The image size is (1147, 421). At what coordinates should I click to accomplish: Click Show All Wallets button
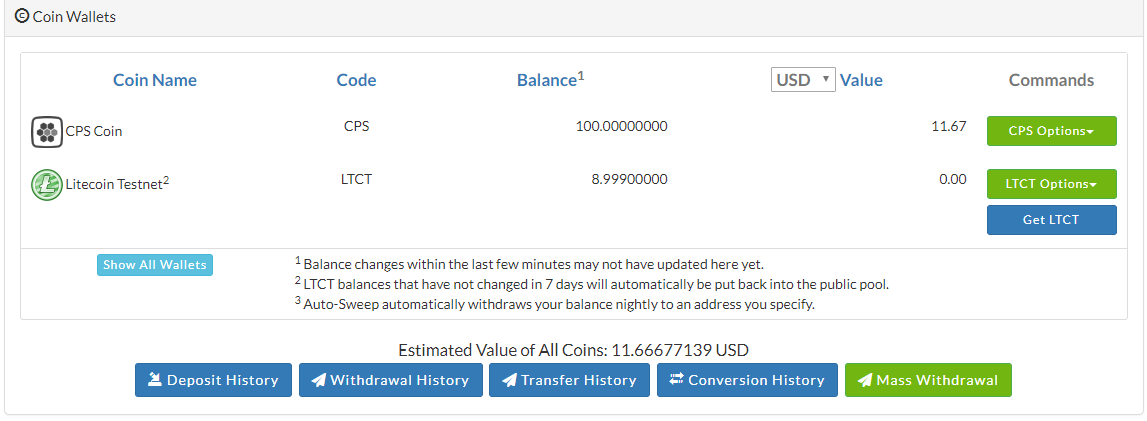tap(155, 265)
